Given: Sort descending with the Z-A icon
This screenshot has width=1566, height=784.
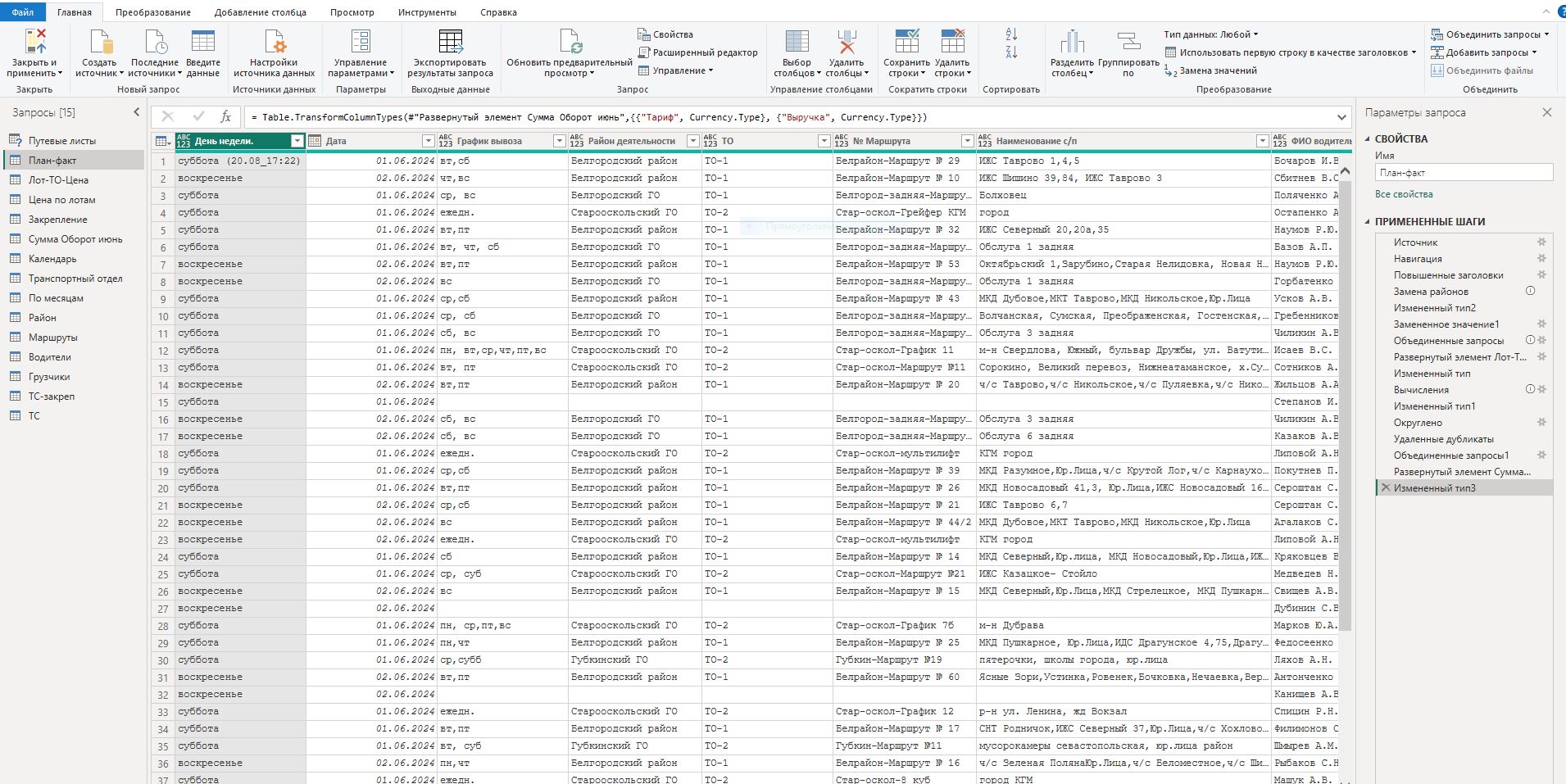Looking at the screenshot, I should click(x=1011, y=52).
